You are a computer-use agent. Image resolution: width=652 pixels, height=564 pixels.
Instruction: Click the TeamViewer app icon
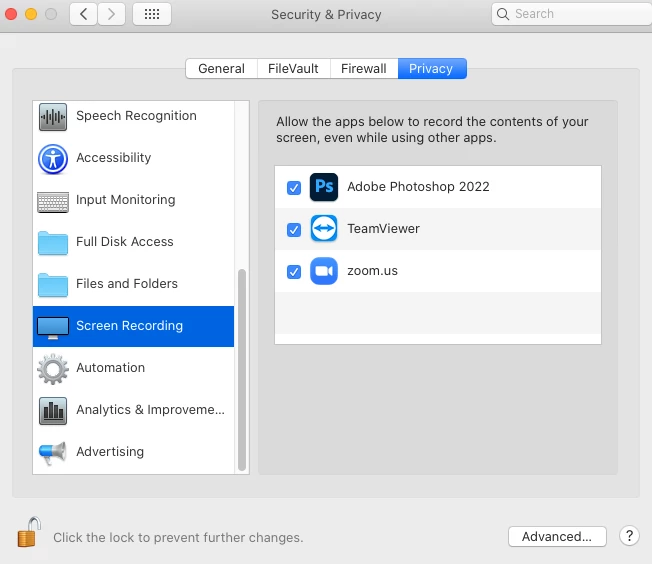(324, 228)
